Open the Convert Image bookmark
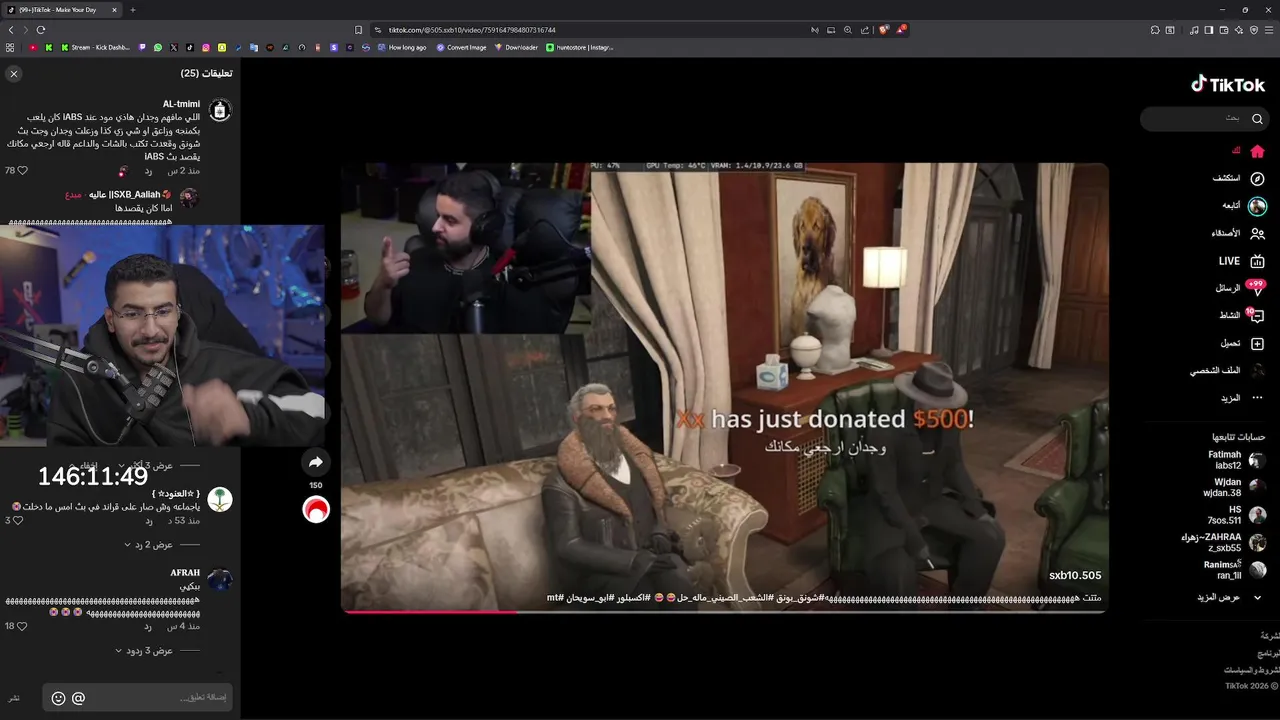 click(461, 47)
